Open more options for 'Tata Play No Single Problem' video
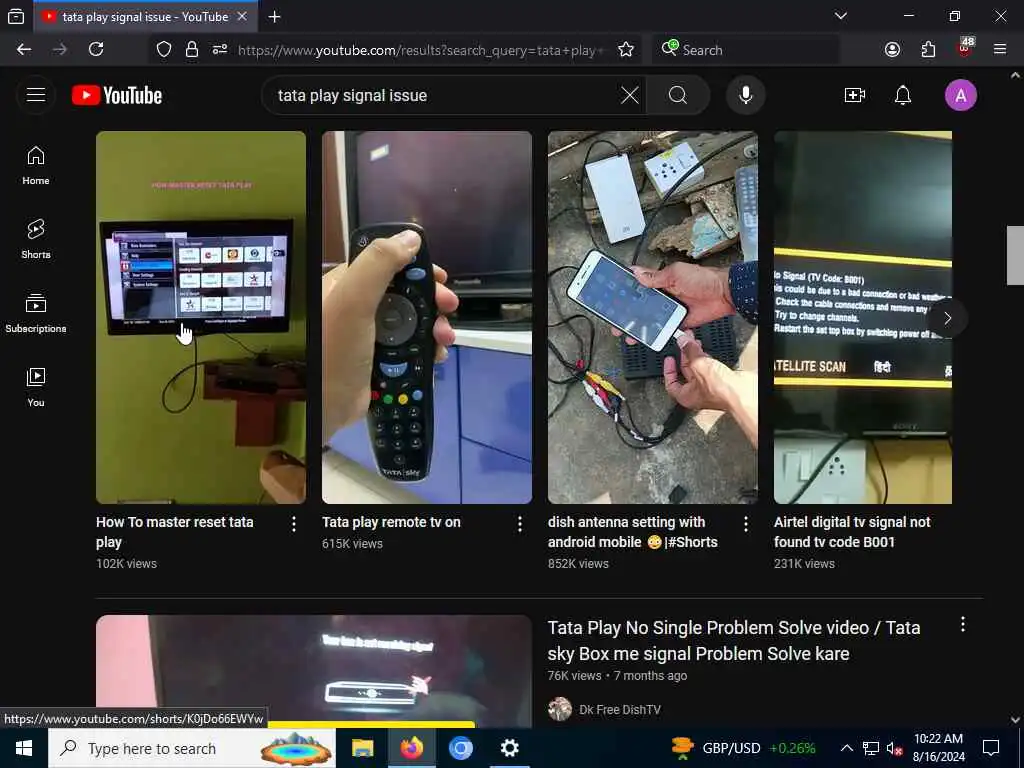This screenshot has width=1024, height=768. coord(963,625)
